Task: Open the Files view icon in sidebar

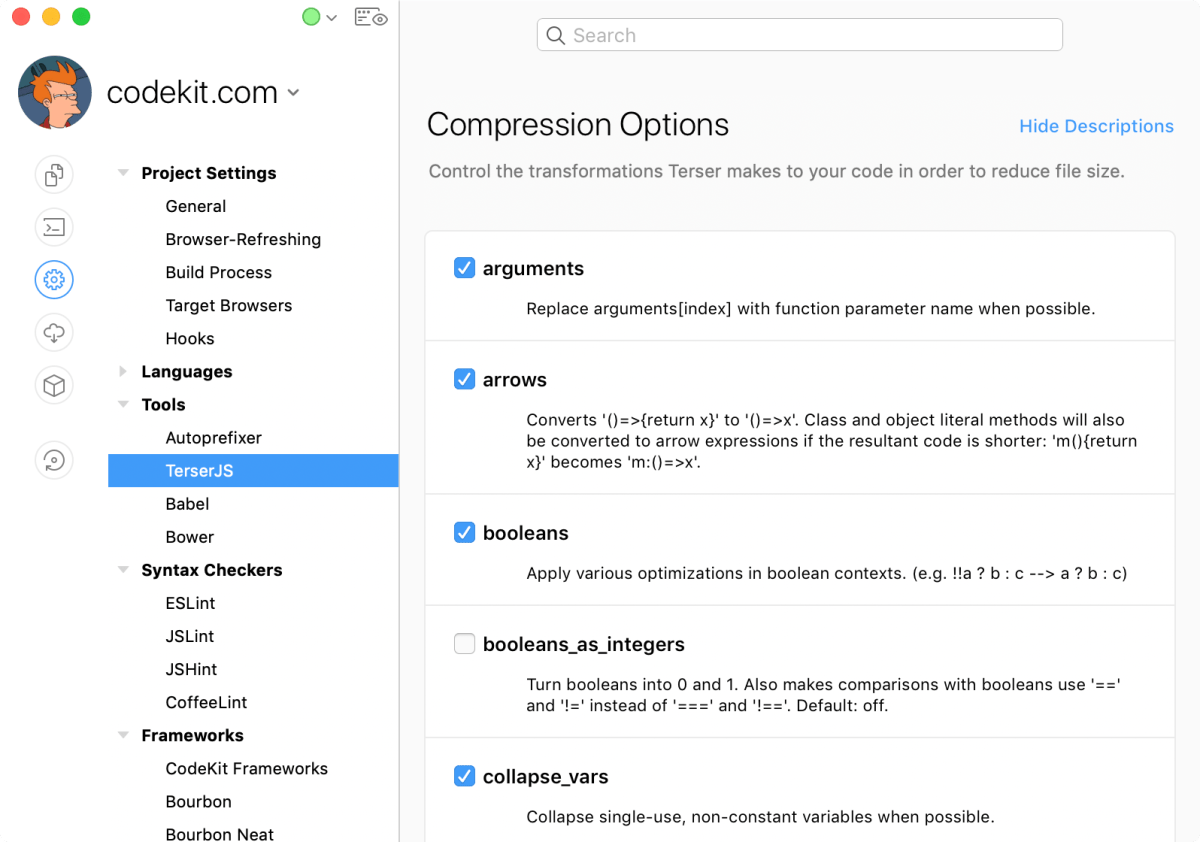Action: [x=54, y=174]
